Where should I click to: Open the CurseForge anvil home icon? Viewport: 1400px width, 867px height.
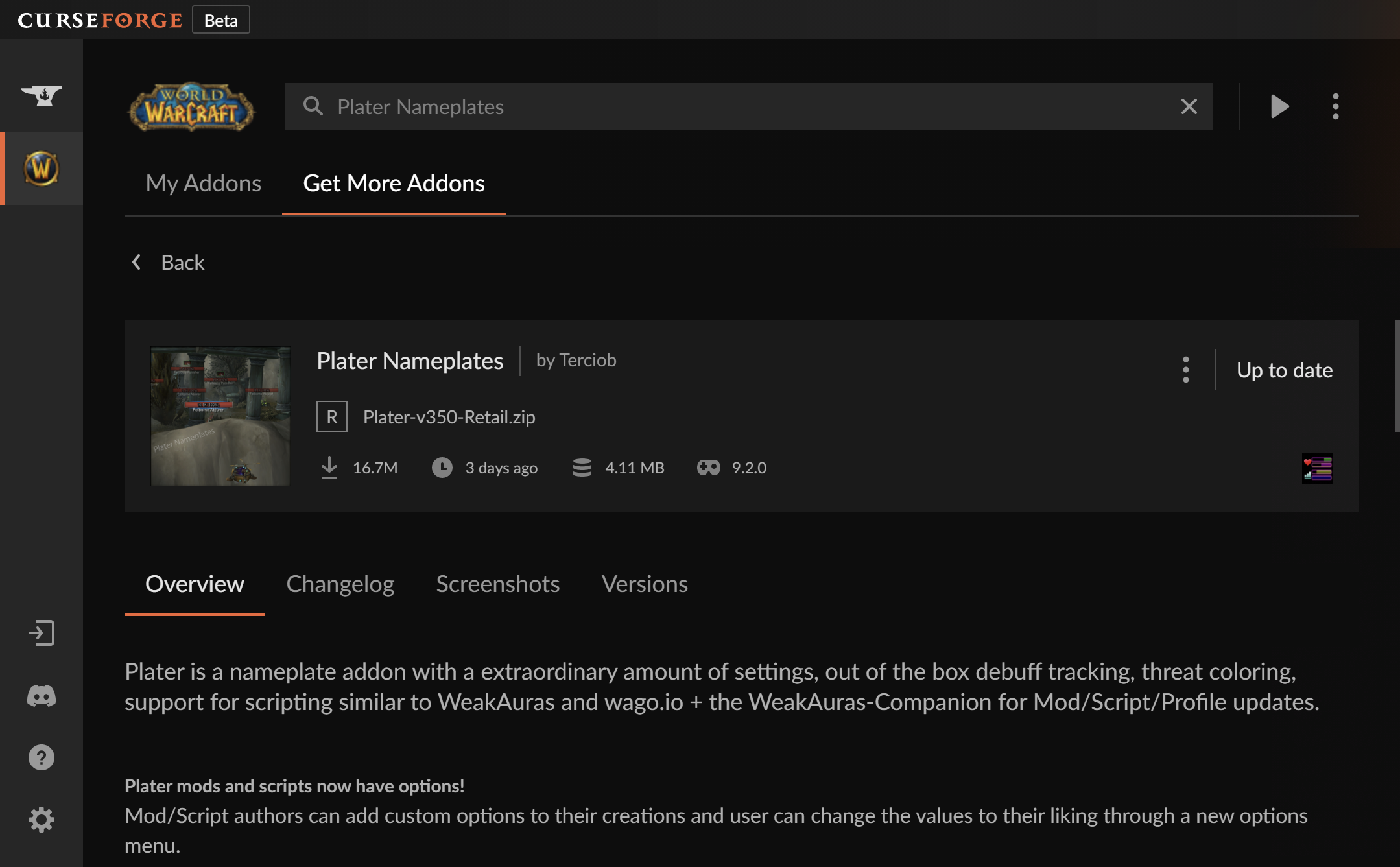[x=42, y=95]
